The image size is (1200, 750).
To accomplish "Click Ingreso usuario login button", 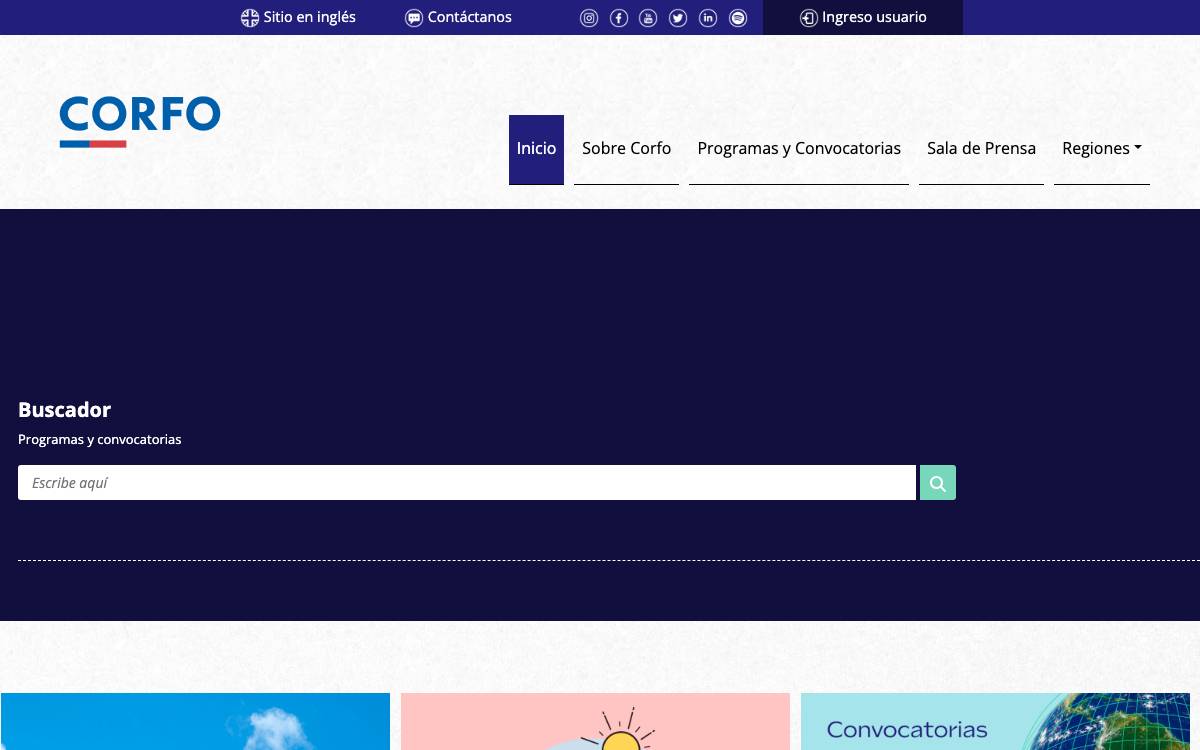I will point(863,17).
